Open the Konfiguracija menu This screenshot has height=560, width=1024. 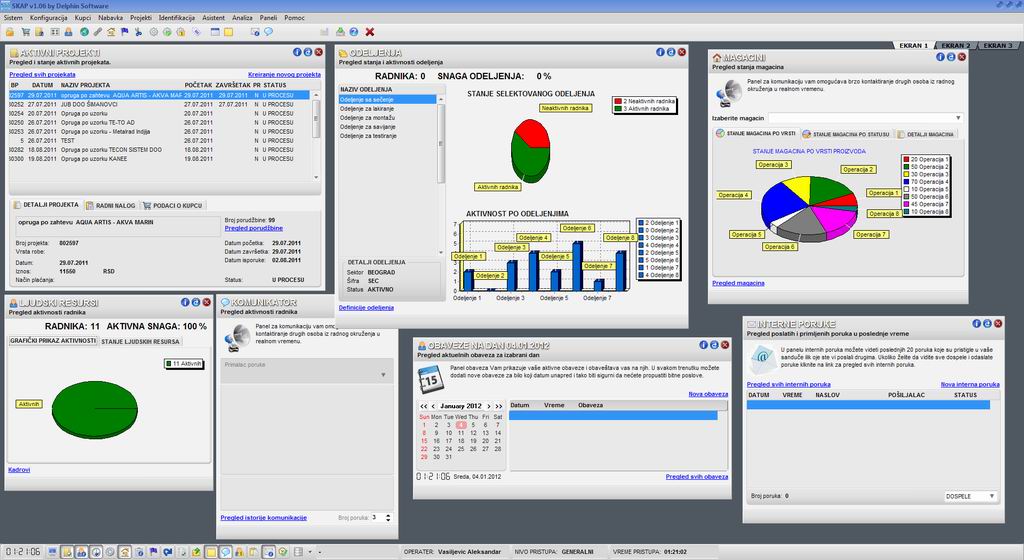[x=48, y=18]
